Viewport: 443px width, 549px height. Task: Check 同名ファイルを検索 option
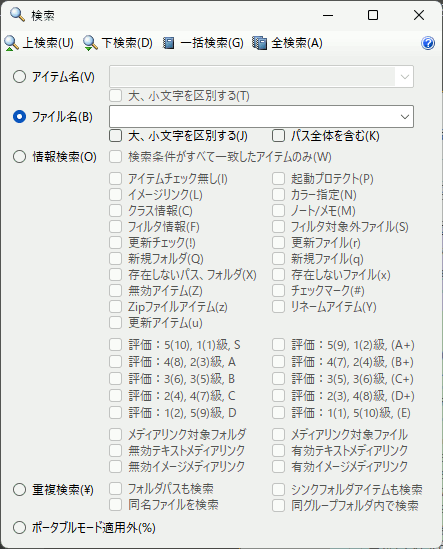pos(116,505)
